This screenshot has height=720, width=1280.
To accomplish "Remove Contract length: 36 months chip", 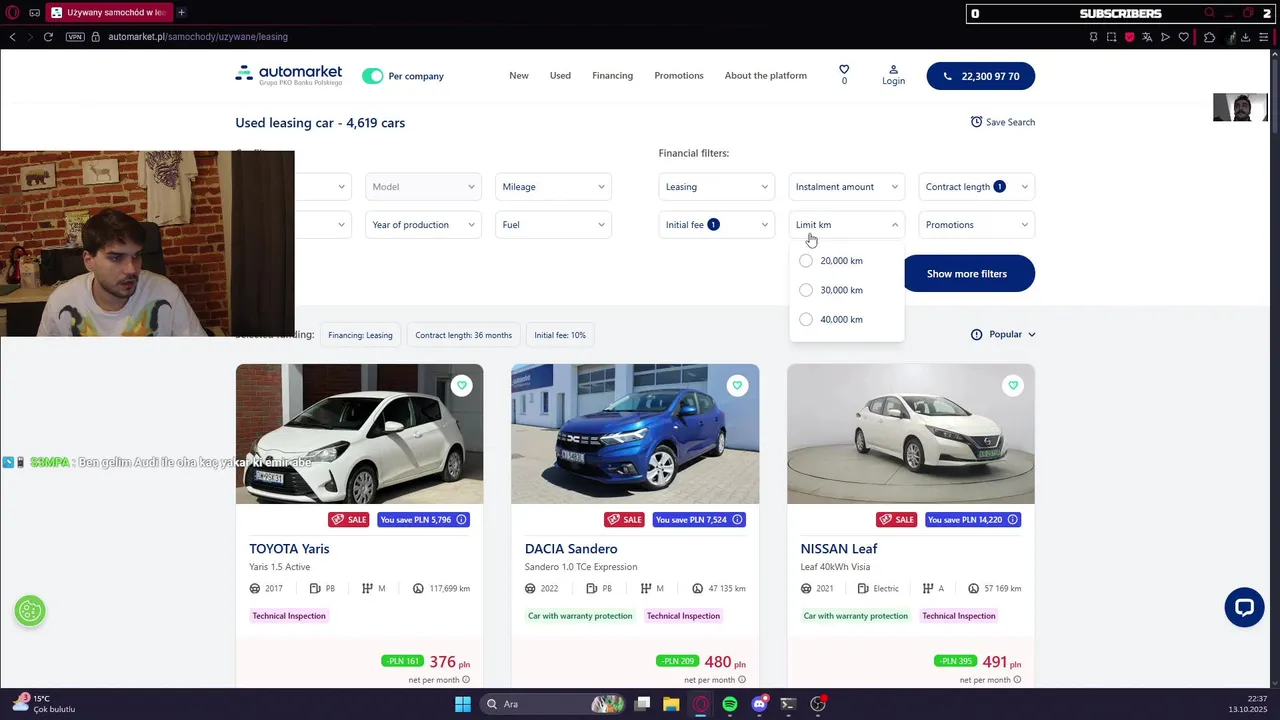I will pos(463,335).
